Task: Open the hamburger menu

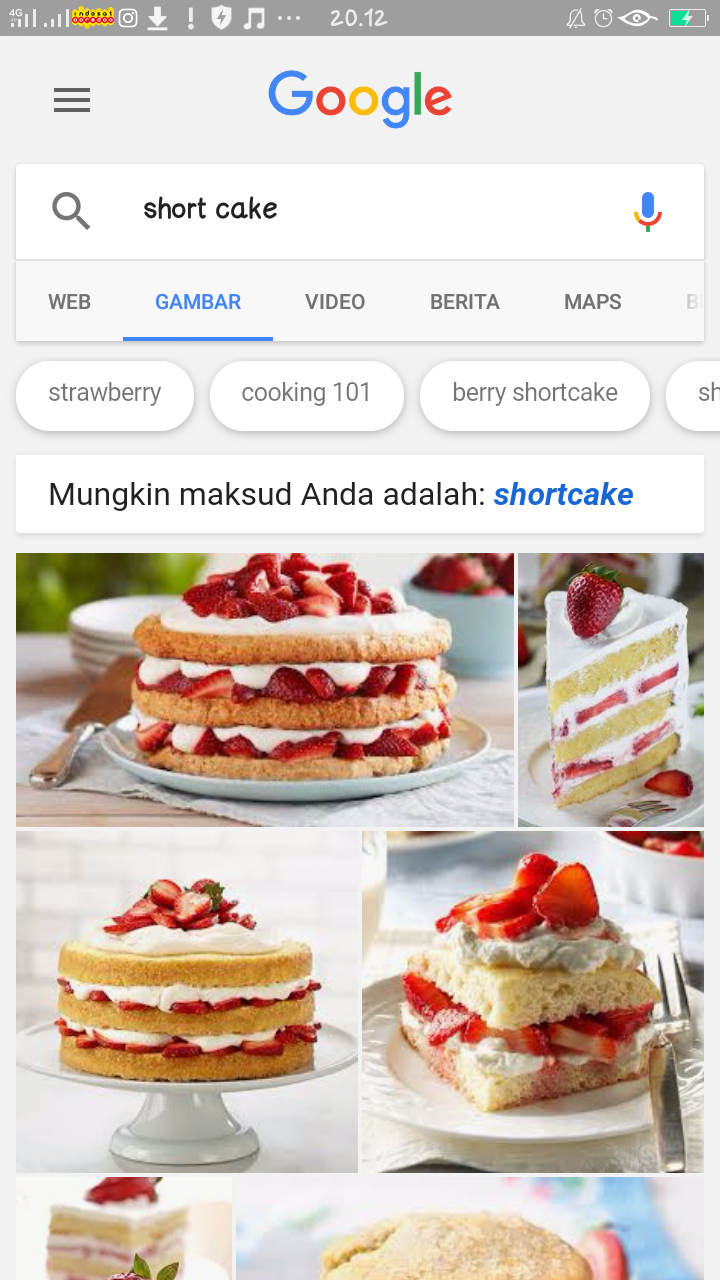Action: click(x=72, y=100)
